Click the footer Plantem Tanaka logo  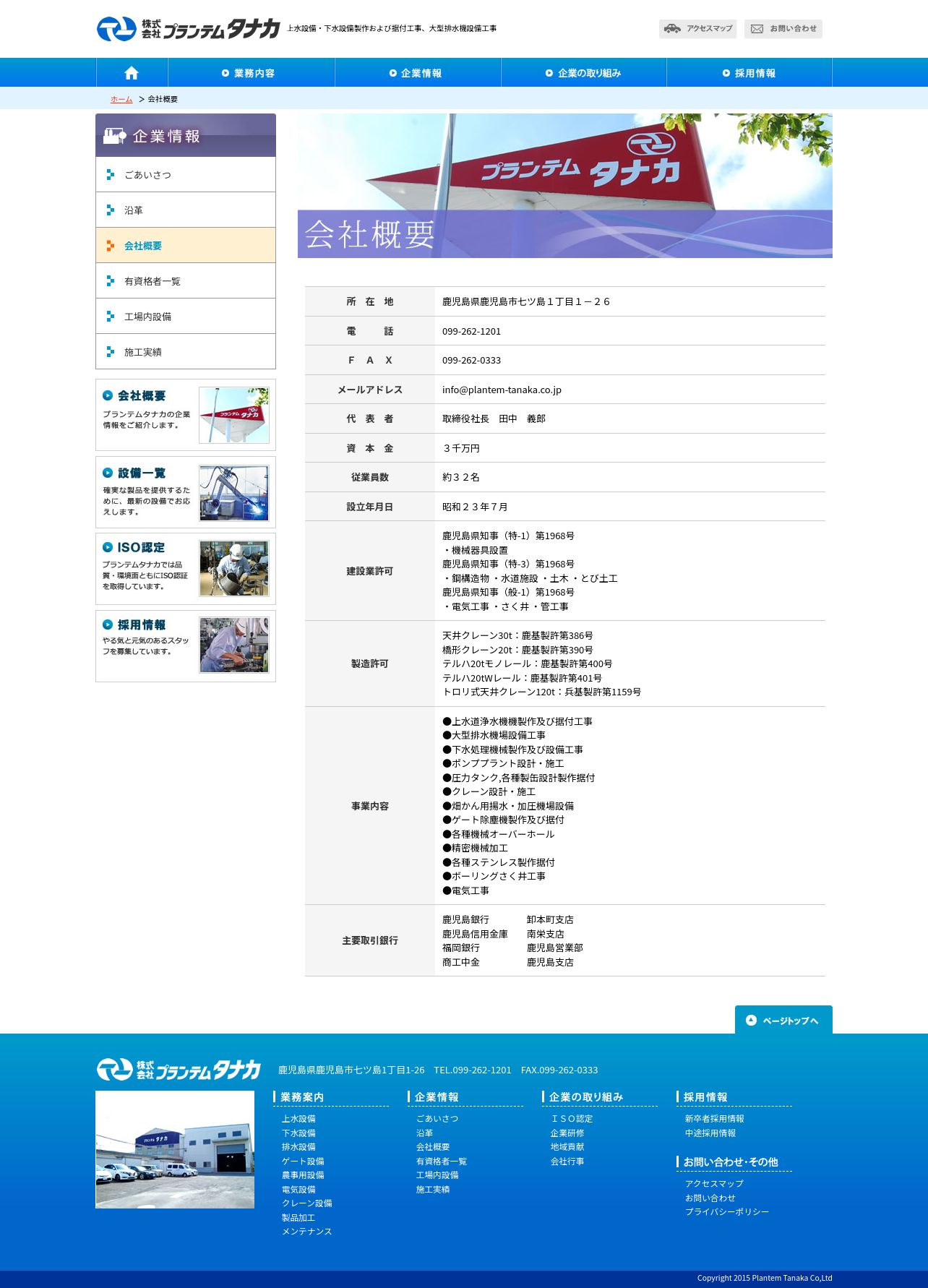click(179, 1070)
